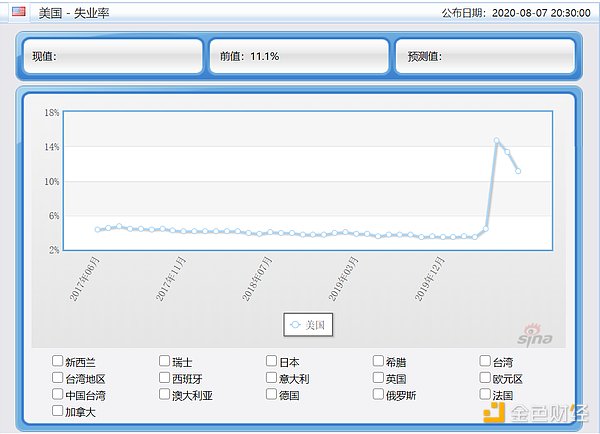Click the 前值 11.1% panel
The width and height of the screenshot is (600, 434).
coord(297,56)
